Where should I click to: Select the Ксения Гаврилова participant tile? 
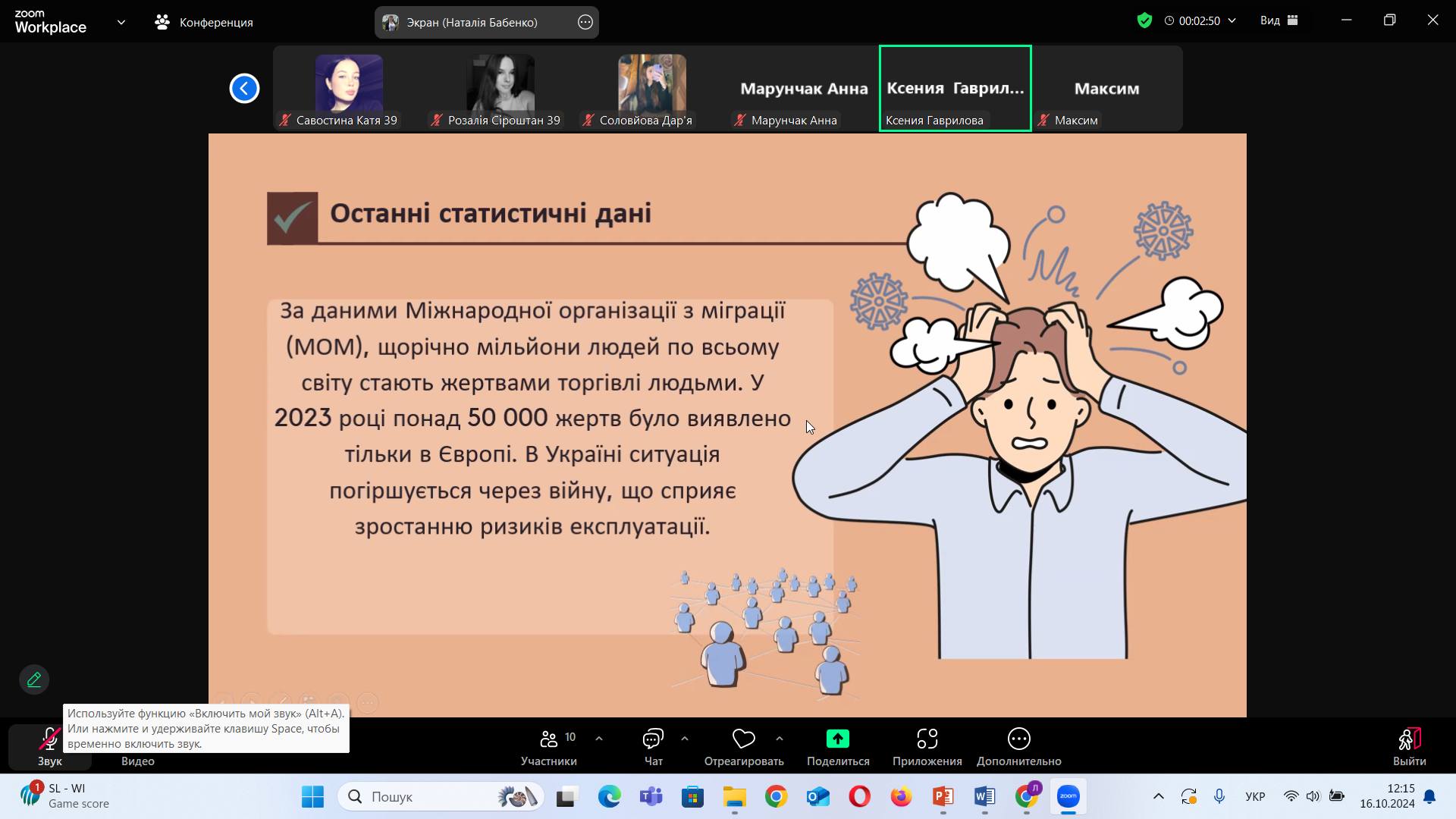click(955, 88)
